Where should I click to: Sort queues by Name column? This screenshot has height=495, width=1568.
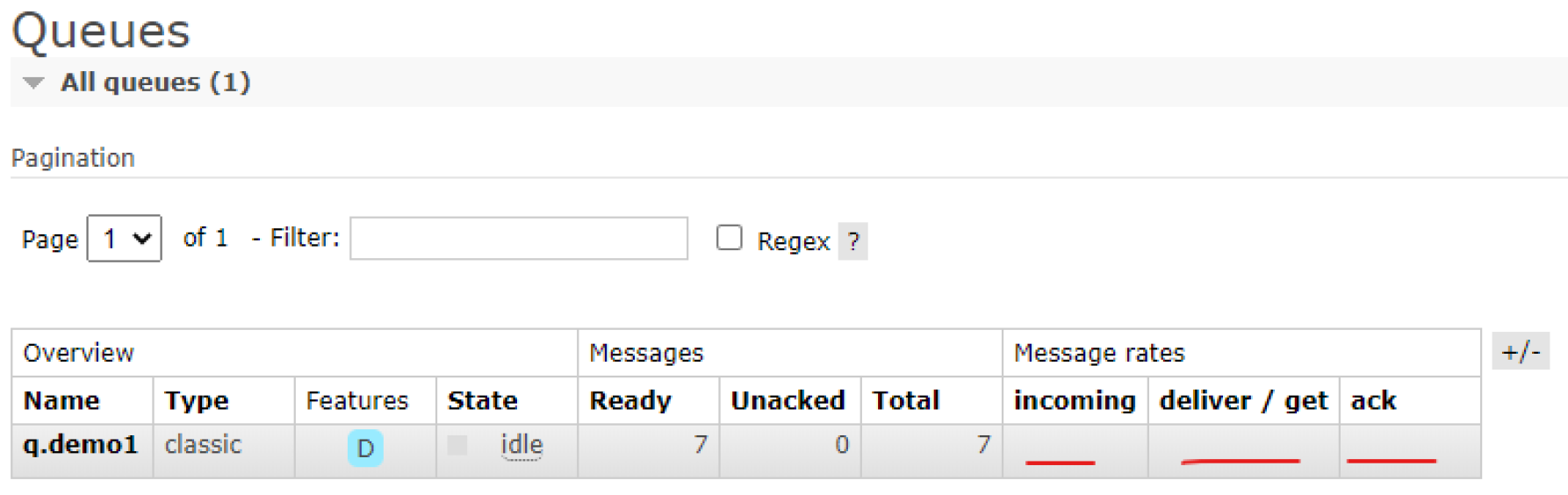(x=61, y=401)
